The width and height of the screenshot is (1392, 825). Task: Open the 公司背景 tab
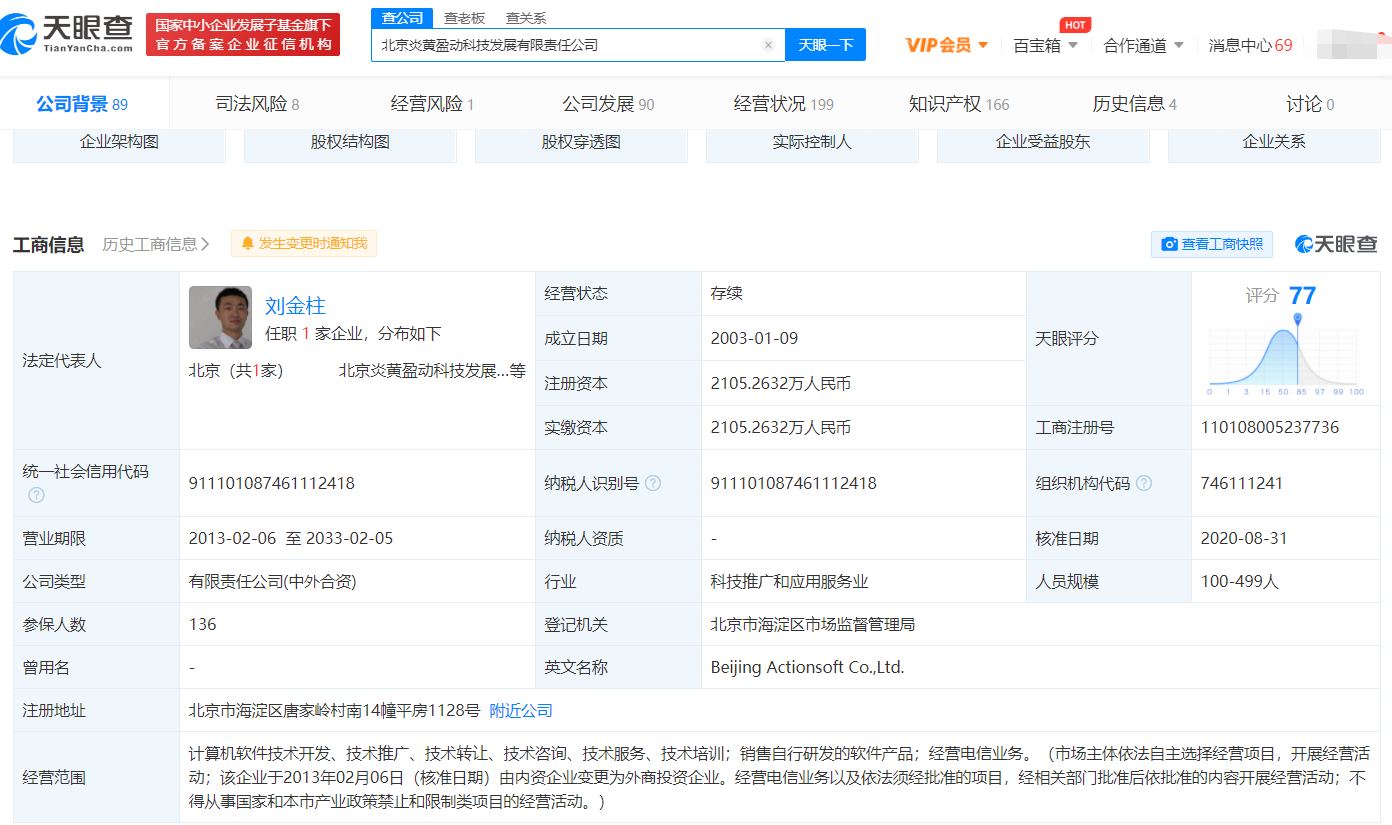click(82, 104)
